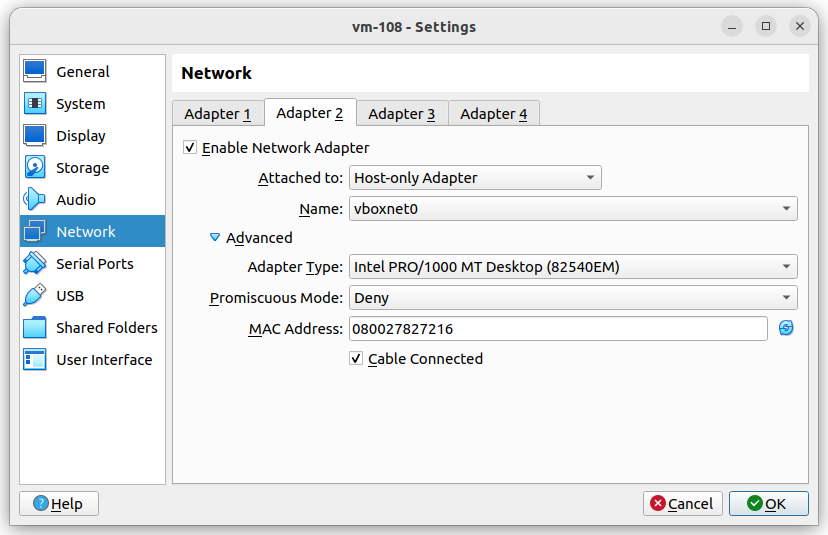Open the Attached to dropdown
The width and height of the screenshot is (828, 535).
[x=475, y=178]
